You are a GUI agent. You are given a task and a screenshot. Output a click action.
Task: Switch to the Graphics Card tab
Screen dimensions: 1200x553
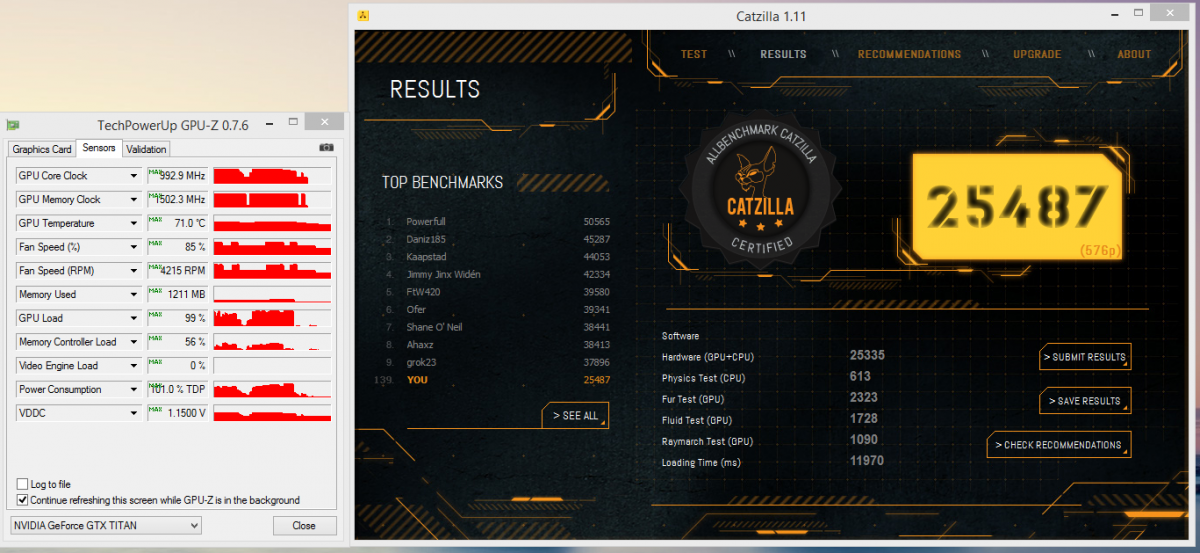pos(42,149)
